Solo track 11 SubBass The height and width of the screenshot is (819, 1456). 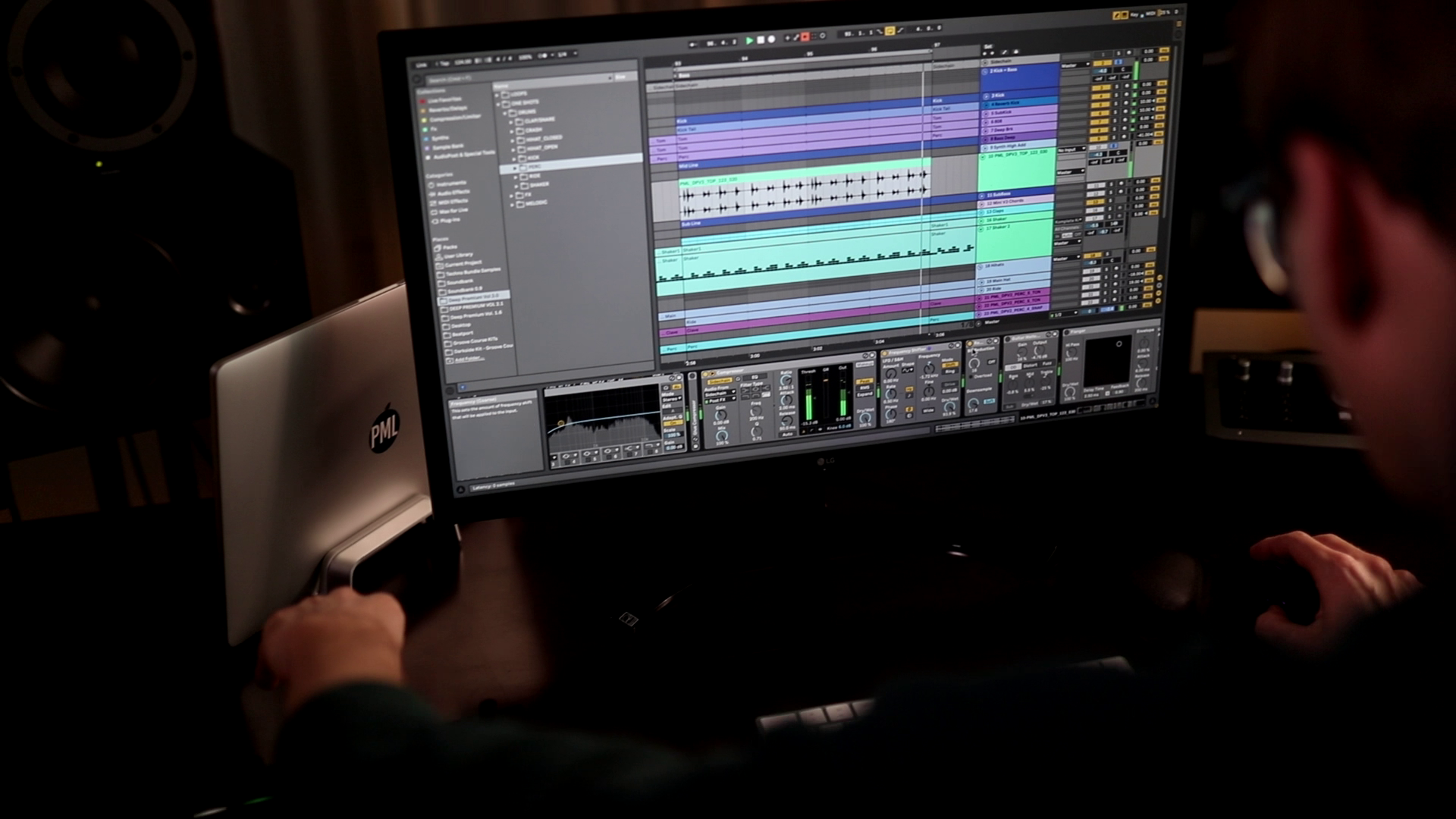(1111, 185)
